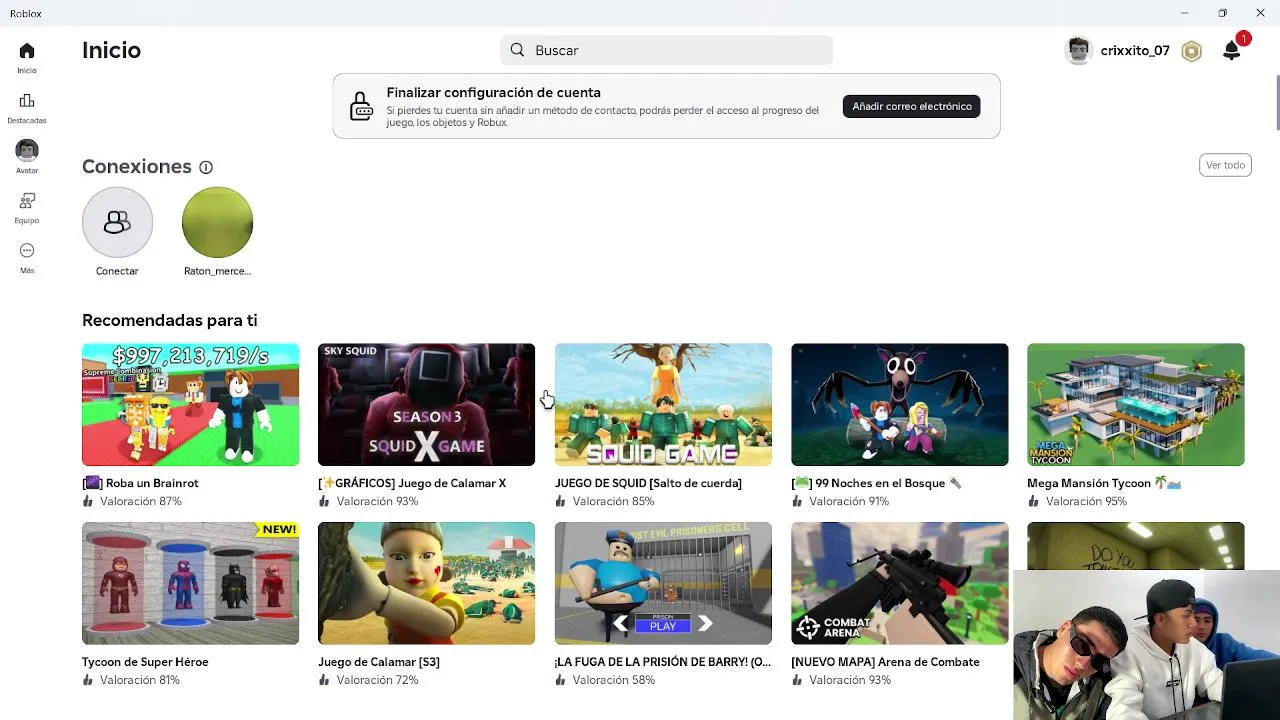Click the vertical scrollbar thumb
This screenshot has height=720, width=1280.
tap(1277, 103)
